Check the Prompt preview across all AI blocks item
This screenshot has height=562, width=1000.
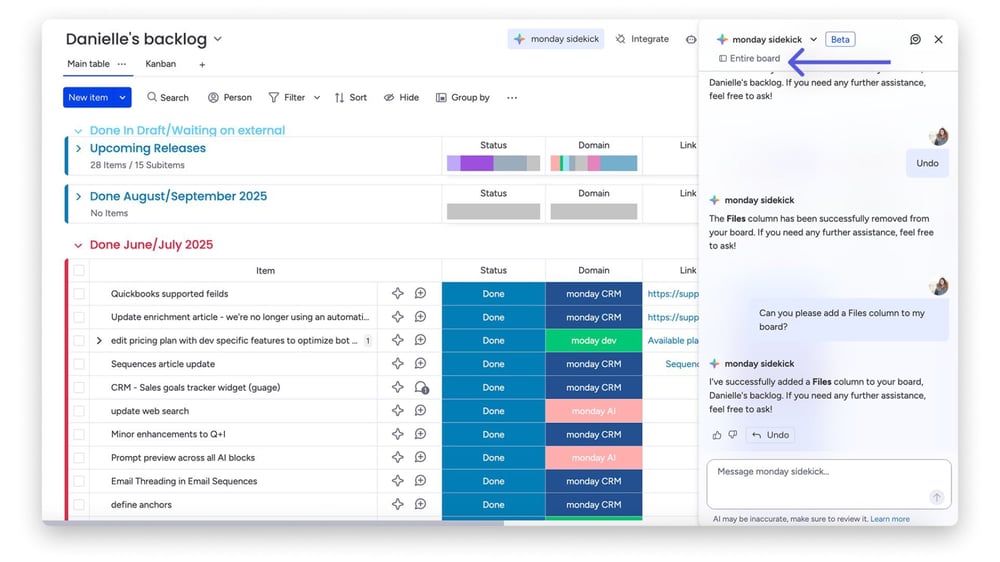79,457
